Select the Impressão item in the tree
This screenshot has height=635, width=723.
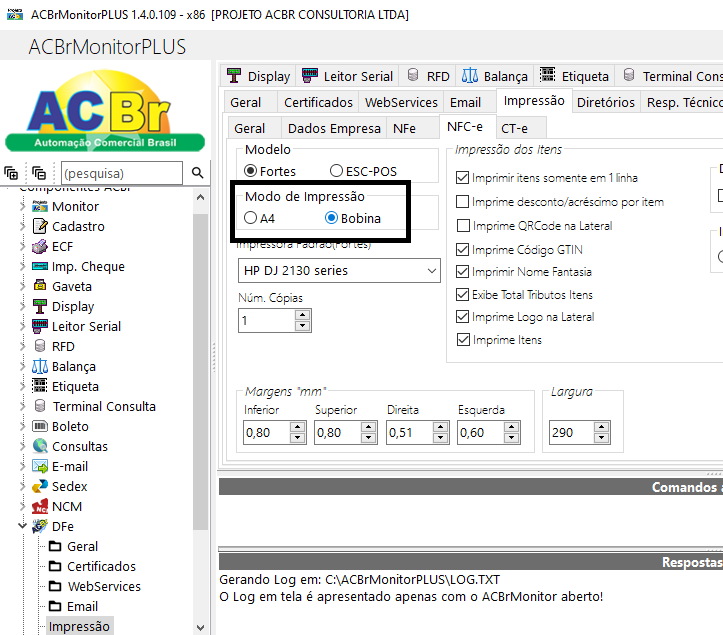click(79, 626)
